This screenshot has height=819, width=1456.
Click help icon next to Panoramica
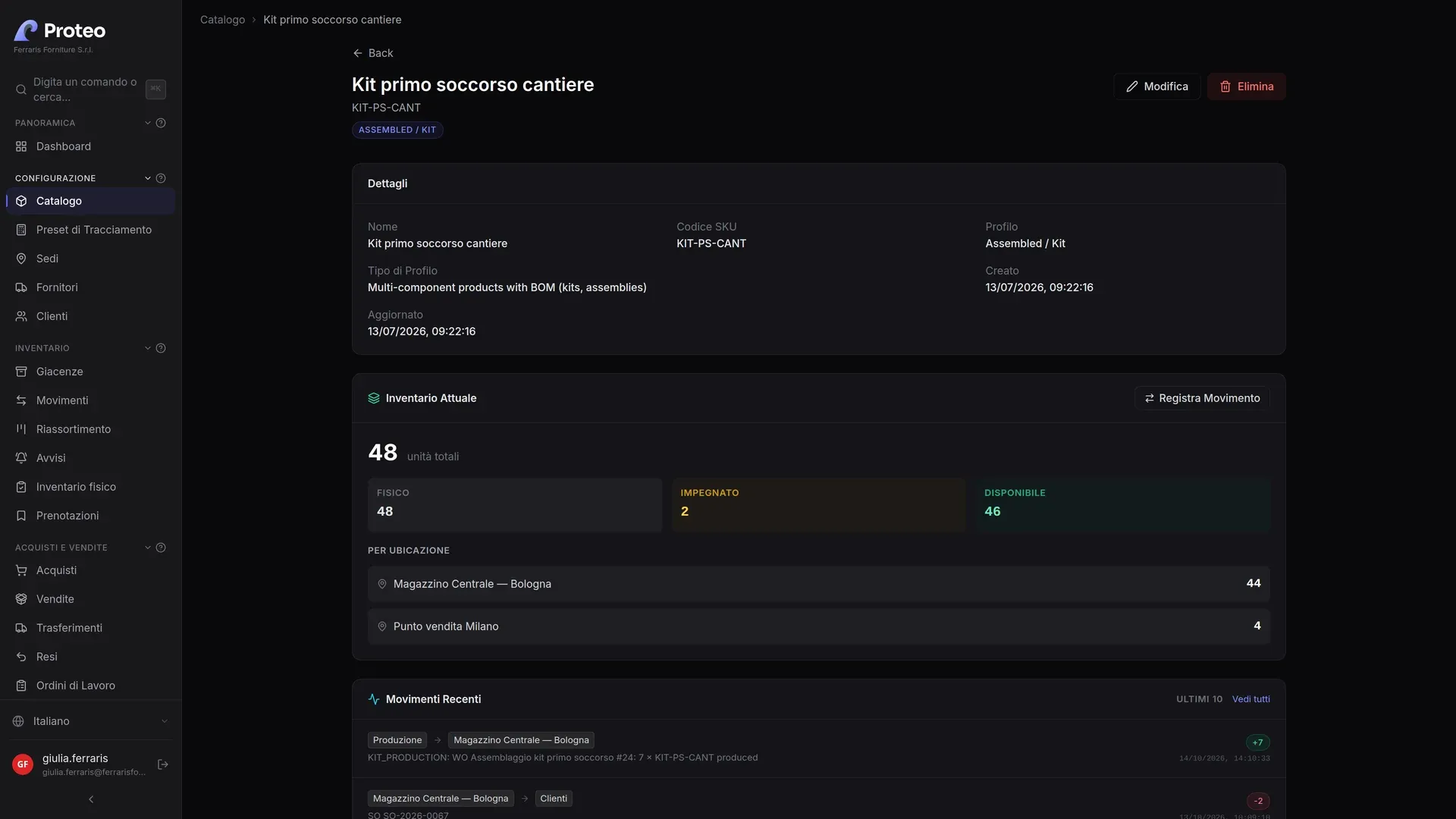161,123
